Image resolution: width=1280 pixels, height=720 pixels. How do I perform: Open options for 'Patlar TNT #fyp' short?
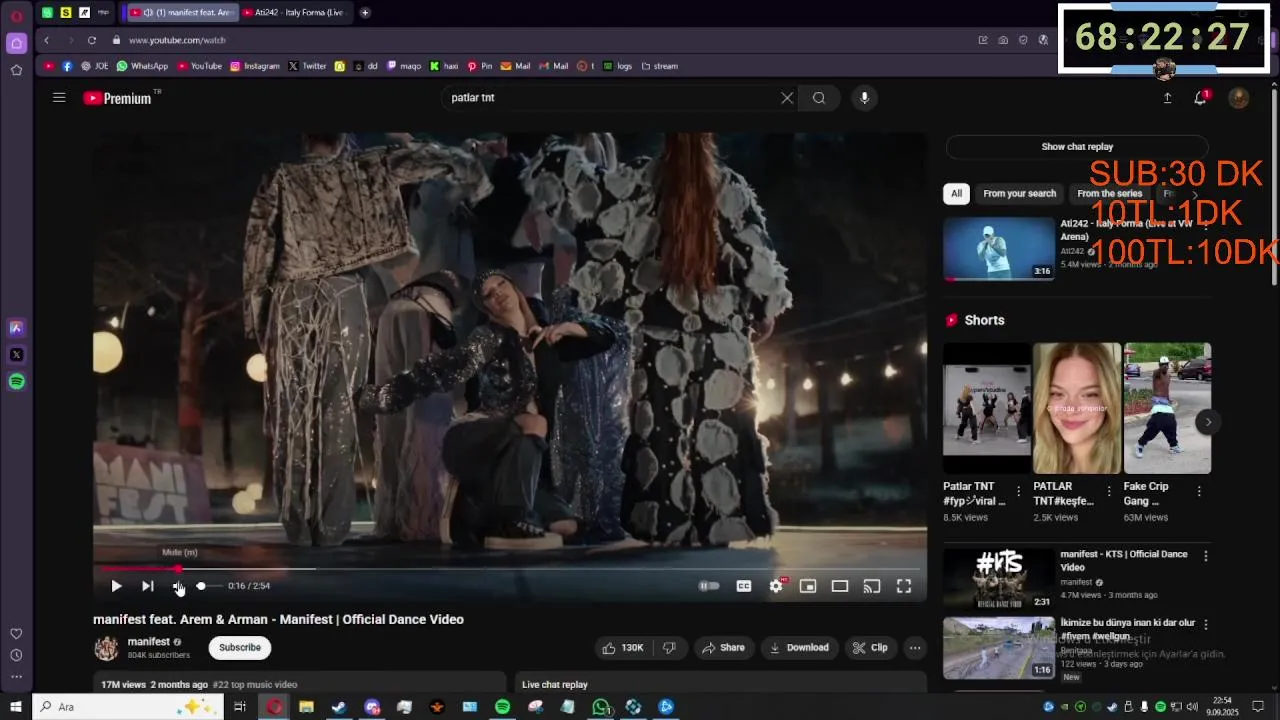pyautogui.click(x=1018, y=491)
